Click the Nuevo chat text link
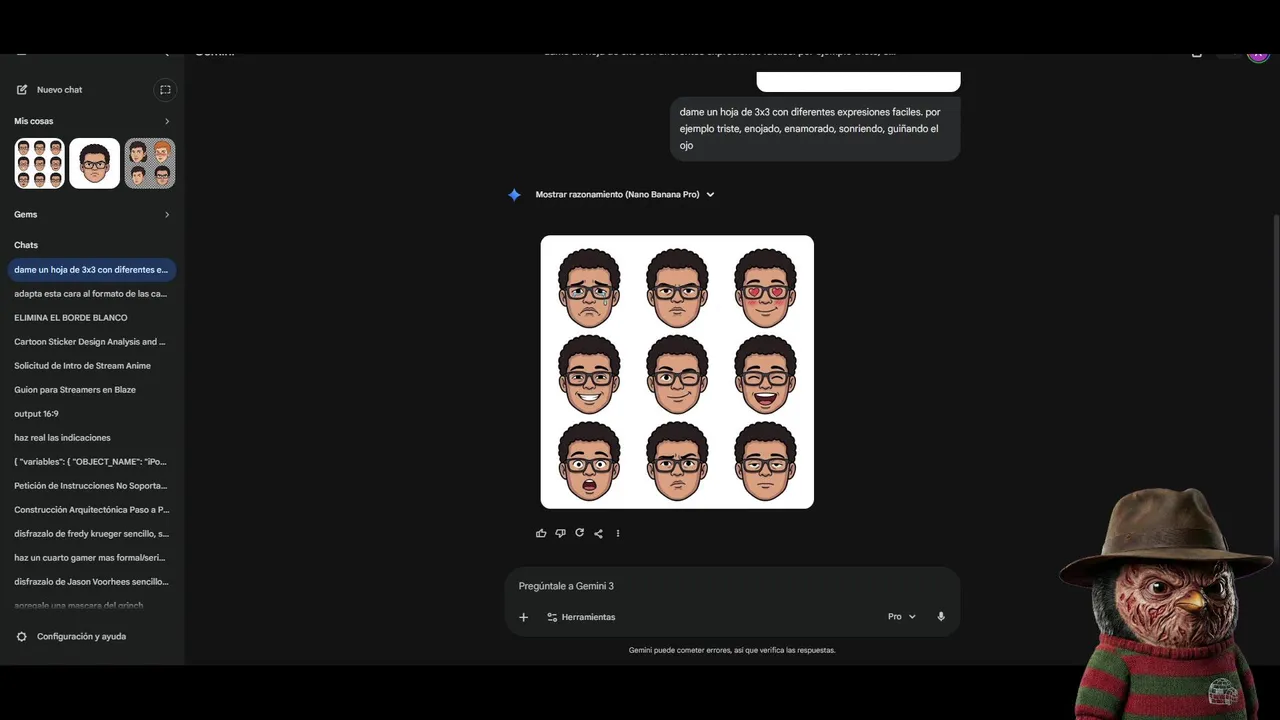The image size is (1280, 720). point(60,90)
